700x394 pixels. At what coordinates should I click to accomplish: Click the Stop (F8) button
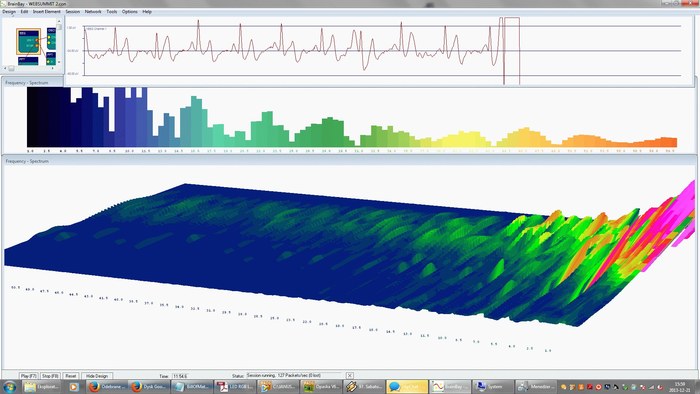coord(50,376)
